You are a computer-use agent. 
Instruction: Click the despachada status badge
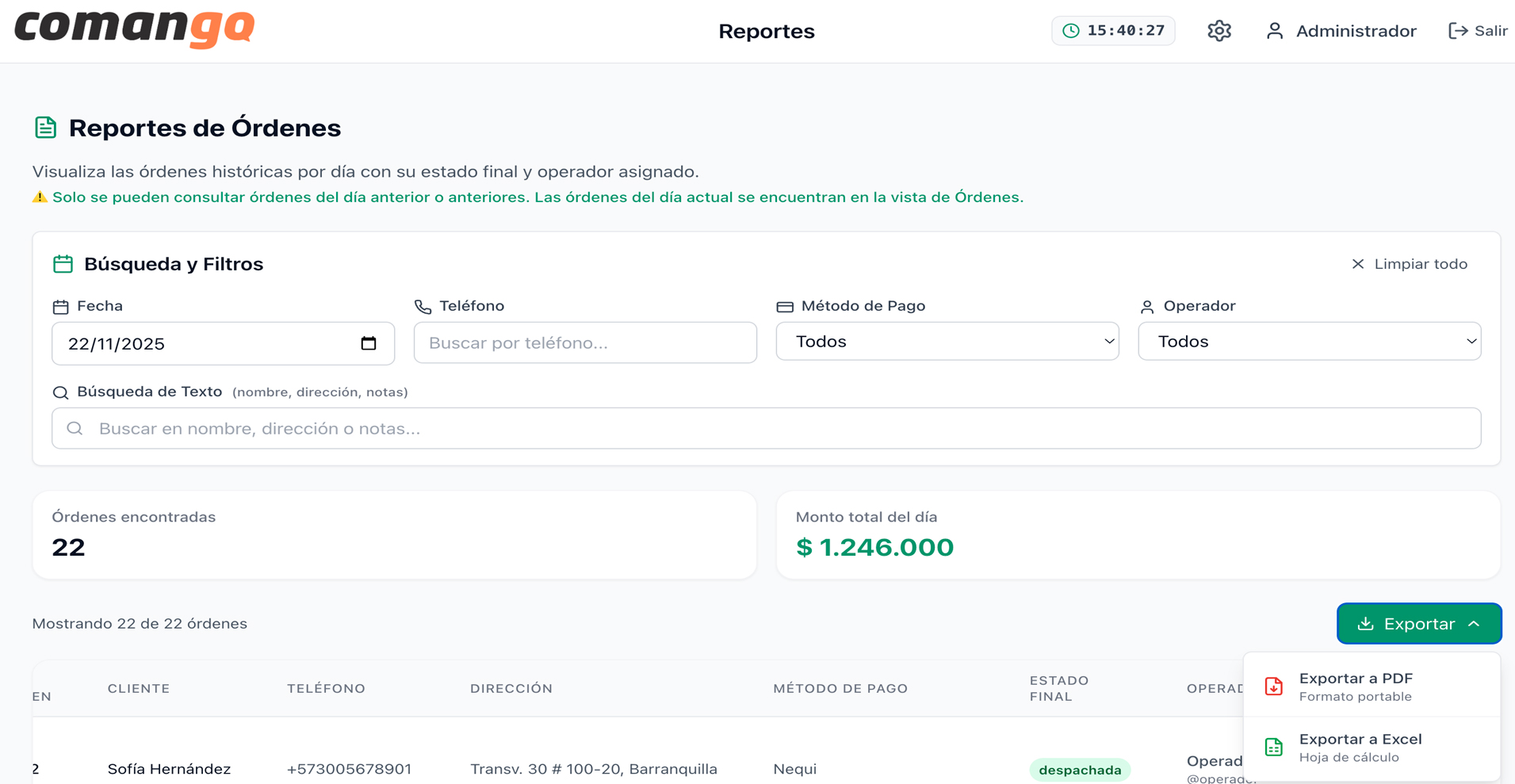coord(1079,770)
